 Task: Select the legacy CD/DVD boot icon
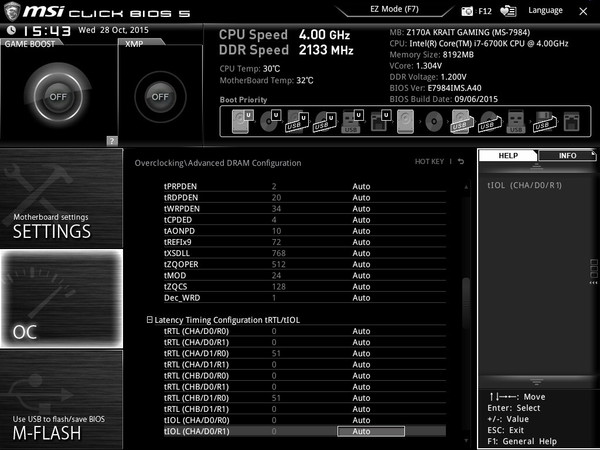click(x=434, y=122)
